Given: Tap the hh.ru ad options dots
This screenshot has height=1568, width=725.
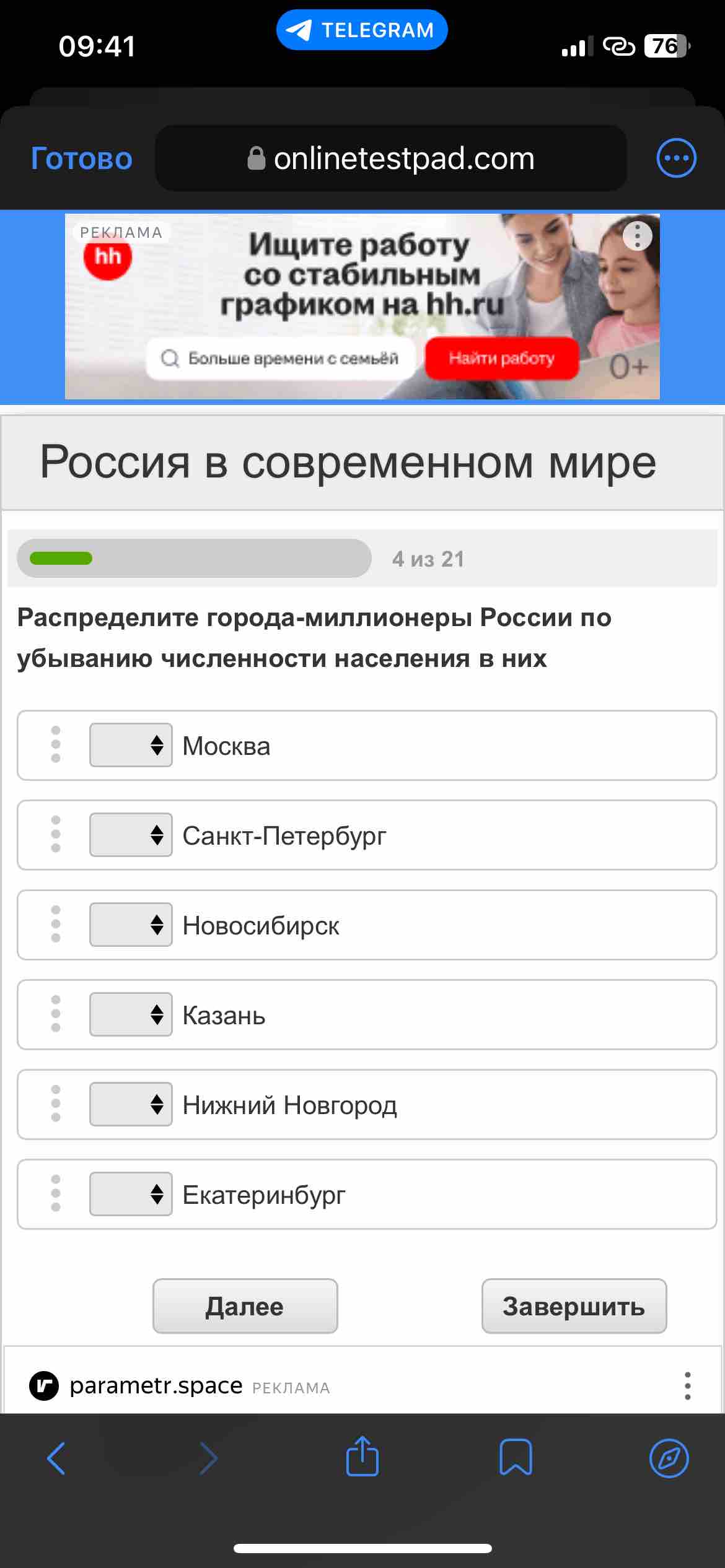Looking at the screenshot, I should pos(638,236).
